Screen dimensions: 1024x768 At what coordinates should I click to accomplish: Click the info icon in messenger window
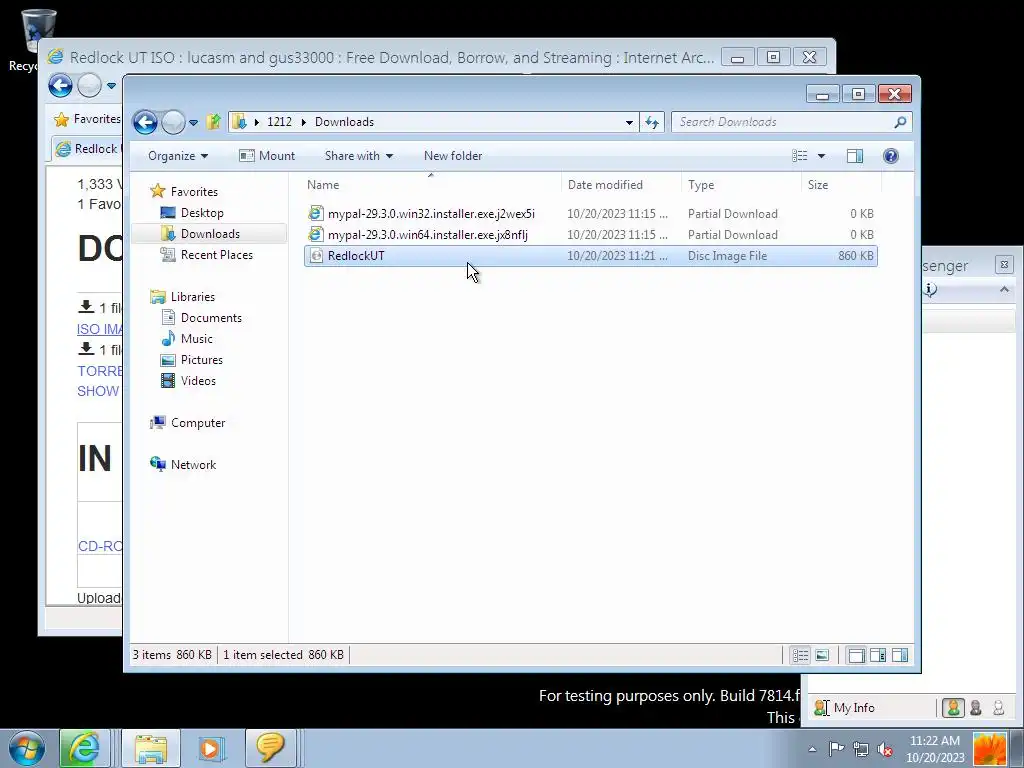point(931,289)
